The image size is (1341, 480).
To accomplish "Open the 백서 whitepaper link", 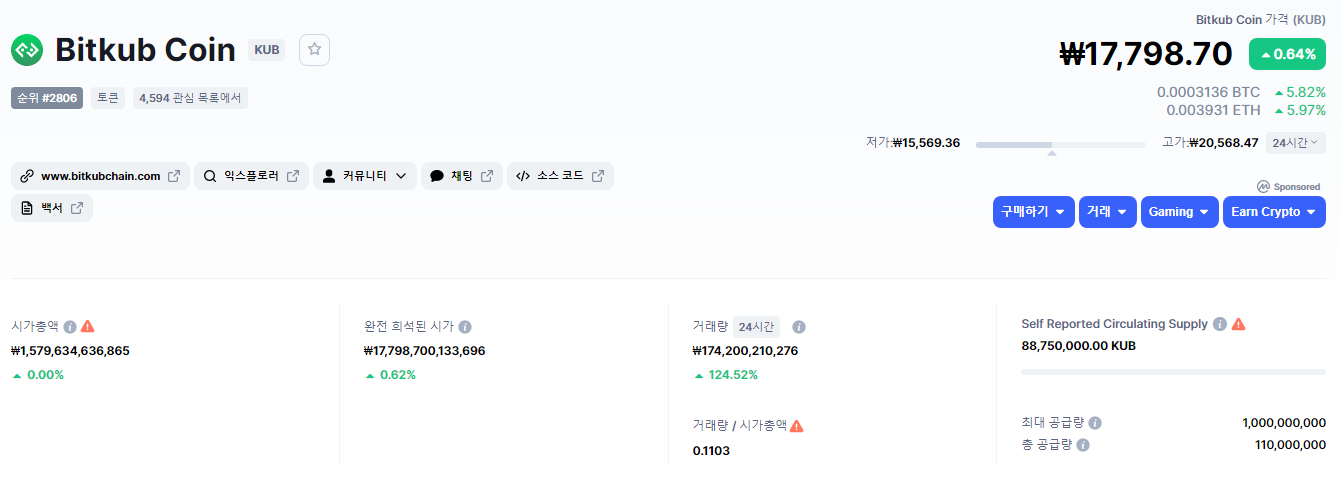I will tap(52, 208).
